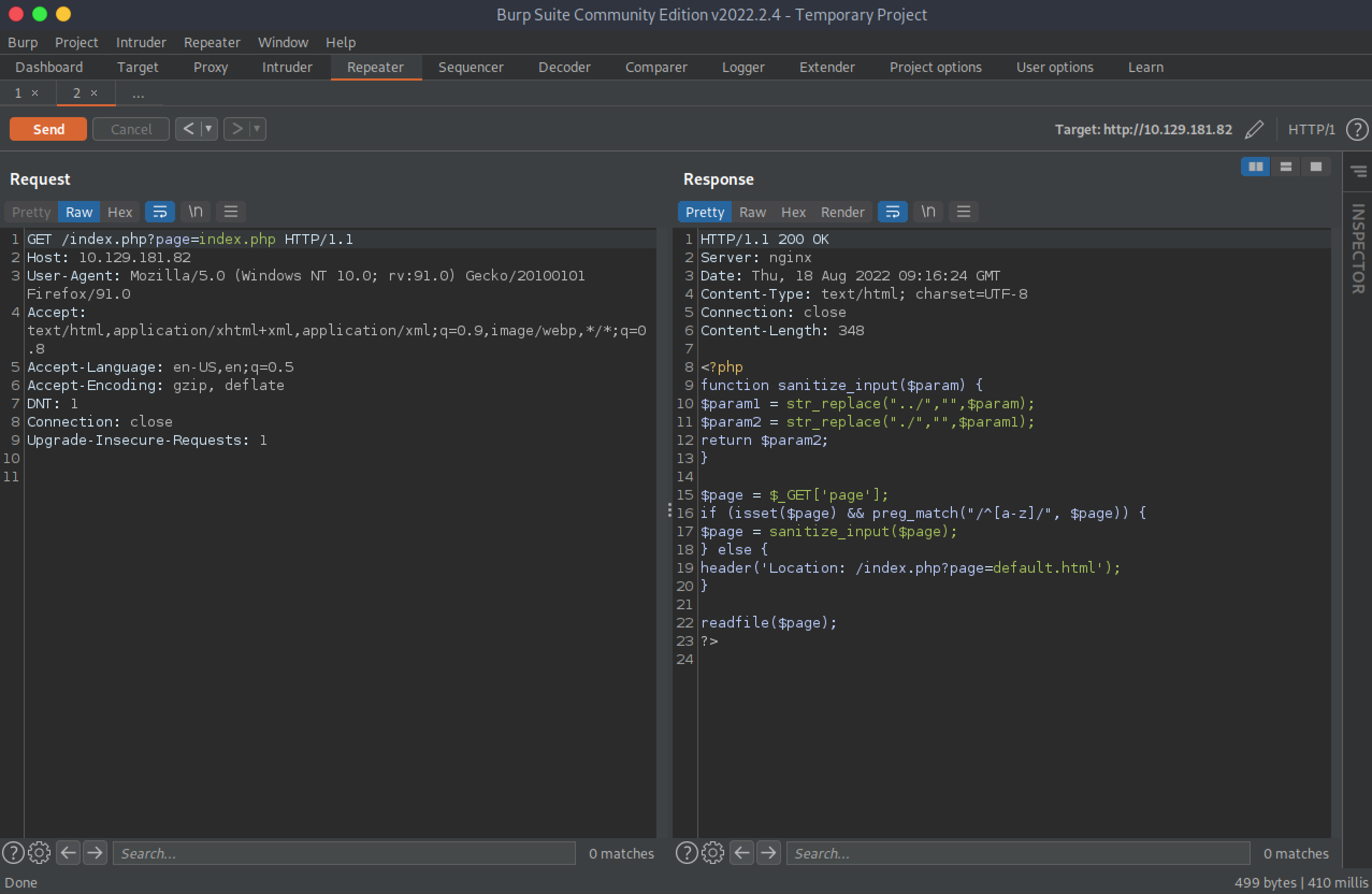Switch to the Target tab

point(137,67)
